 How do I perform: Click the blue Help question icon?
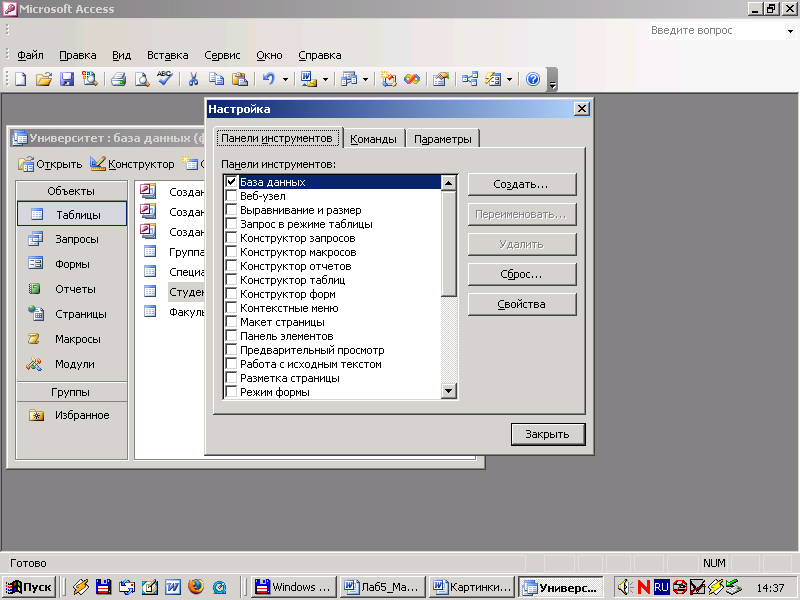click(533, 79)
